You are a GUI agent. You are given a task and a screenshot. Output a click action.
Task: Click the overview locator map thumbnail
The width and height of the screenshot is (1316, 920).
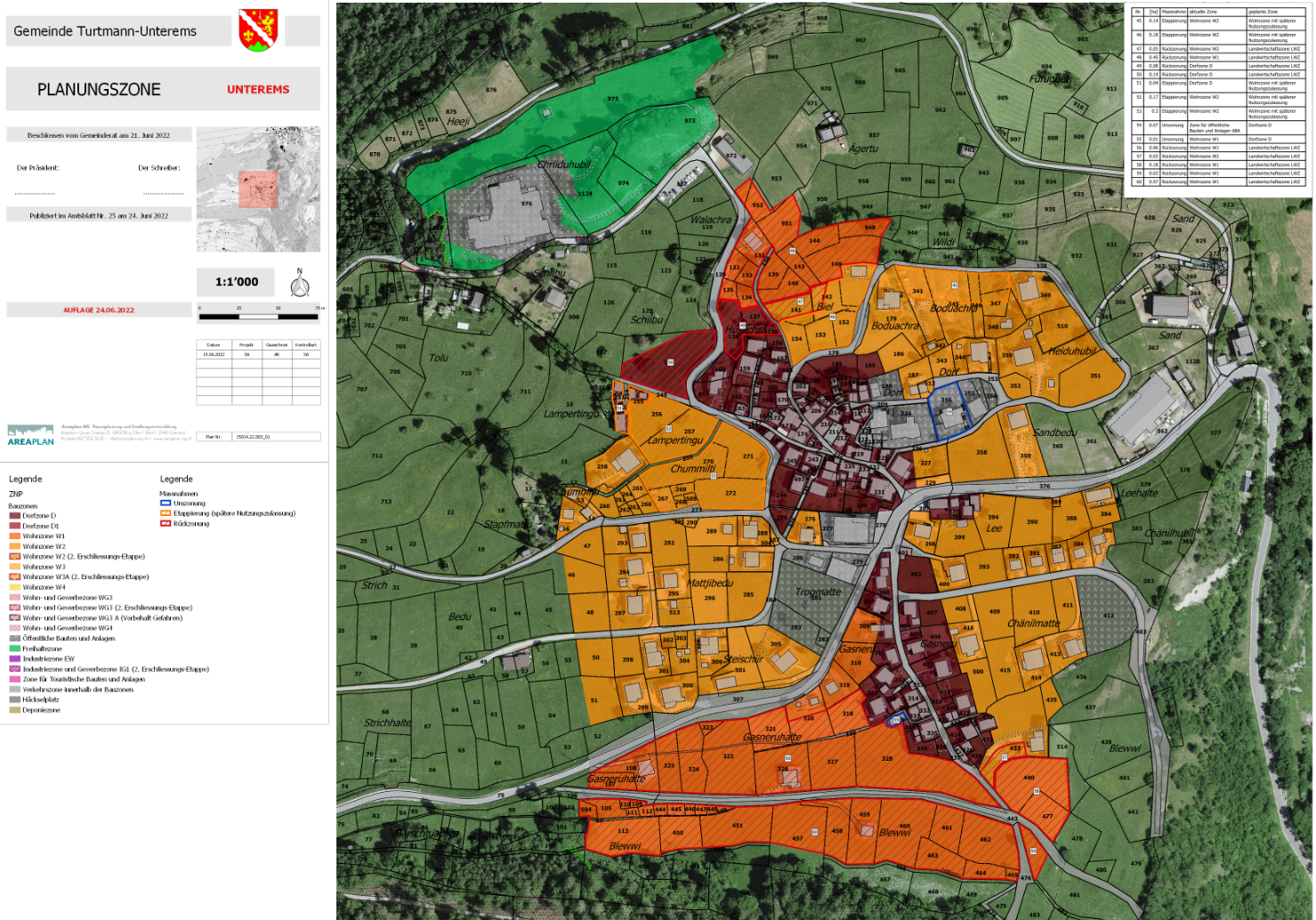click(258, 189)
